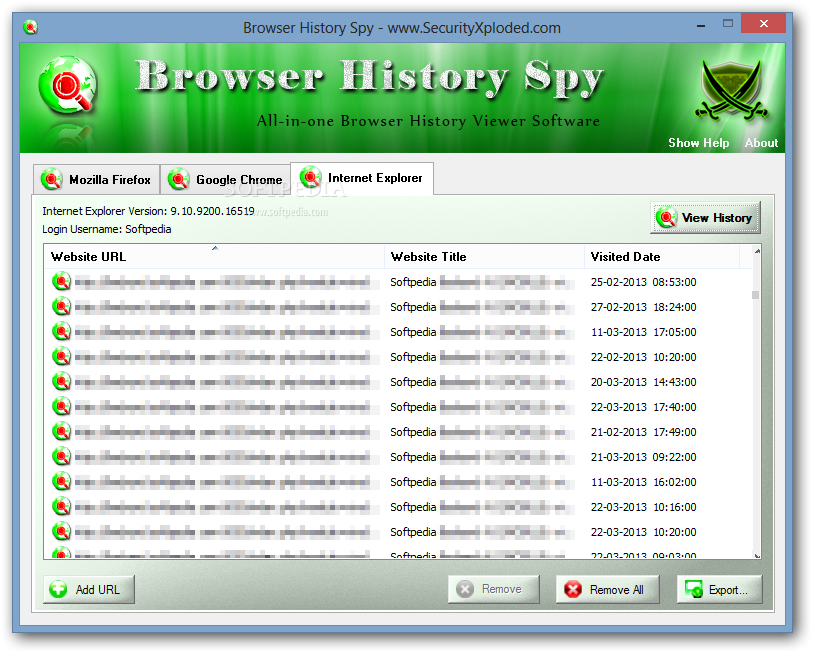Viewport: 813px width, 653px height.
Task: Click the app icon in title bar
Action: click(31, 27)
